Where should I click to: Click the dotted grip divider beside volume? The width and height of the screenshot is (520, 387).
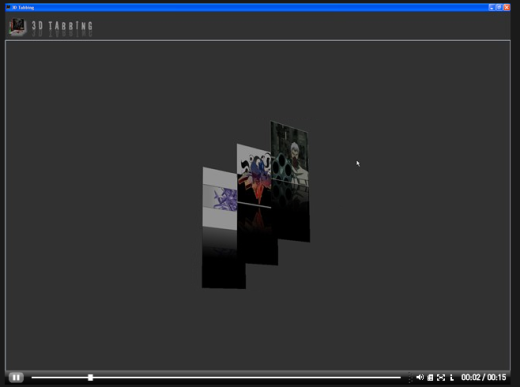coord(410,378)
